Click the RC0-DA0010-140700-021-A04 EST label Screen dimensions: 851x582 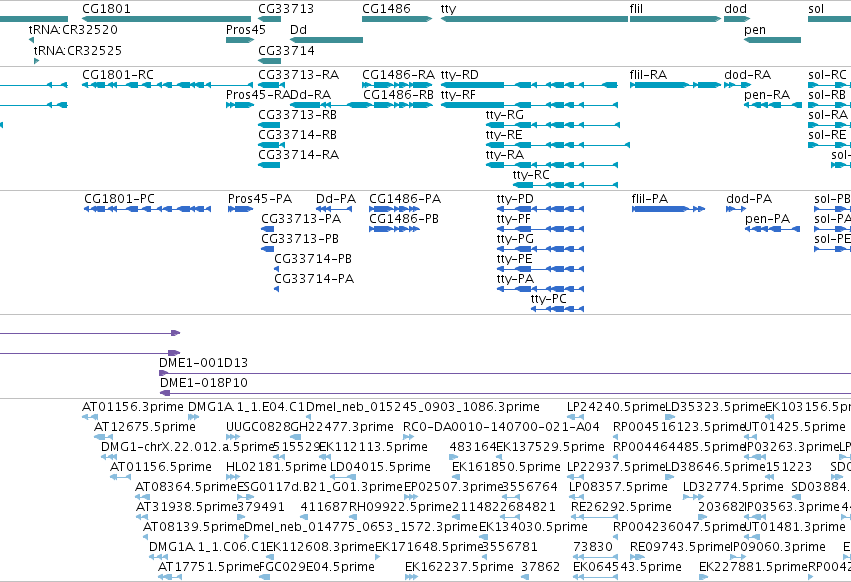(501, 427)
